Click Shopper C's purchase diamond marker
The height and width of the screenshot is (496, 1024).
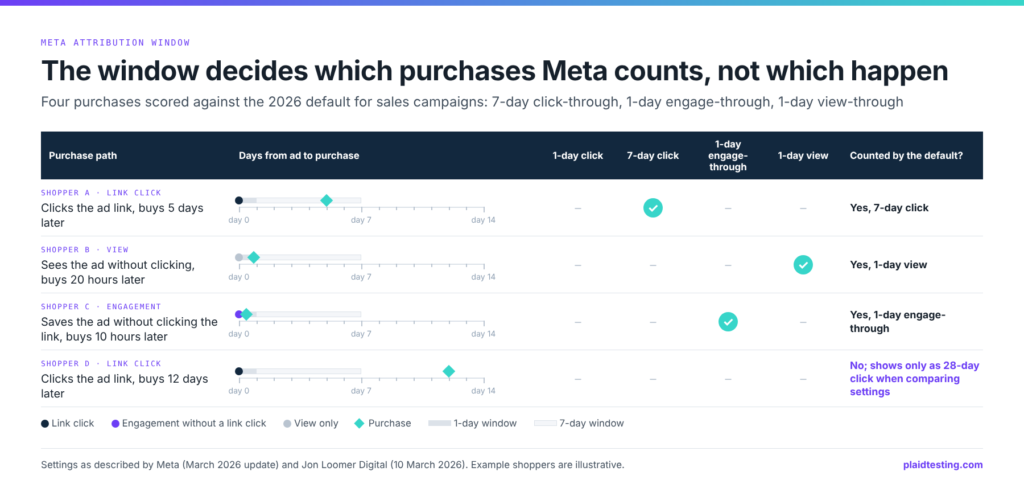246,315
